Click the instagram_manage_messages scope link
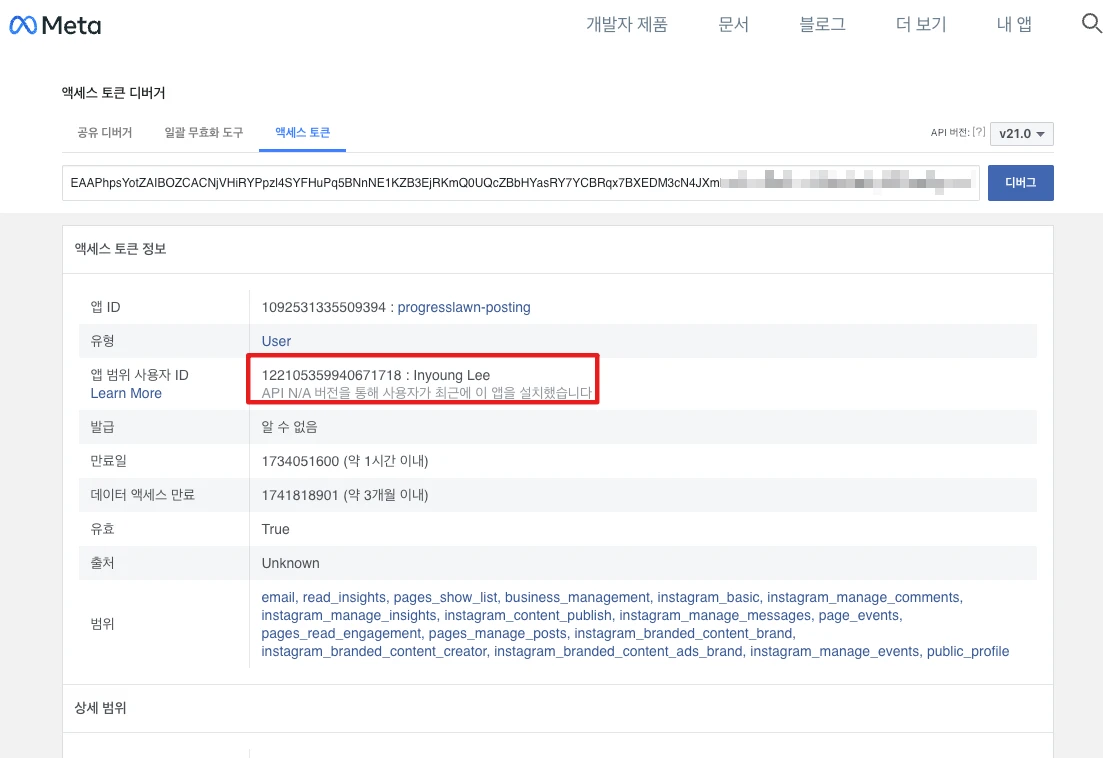Screen dimensions: 1103x758 715,615
